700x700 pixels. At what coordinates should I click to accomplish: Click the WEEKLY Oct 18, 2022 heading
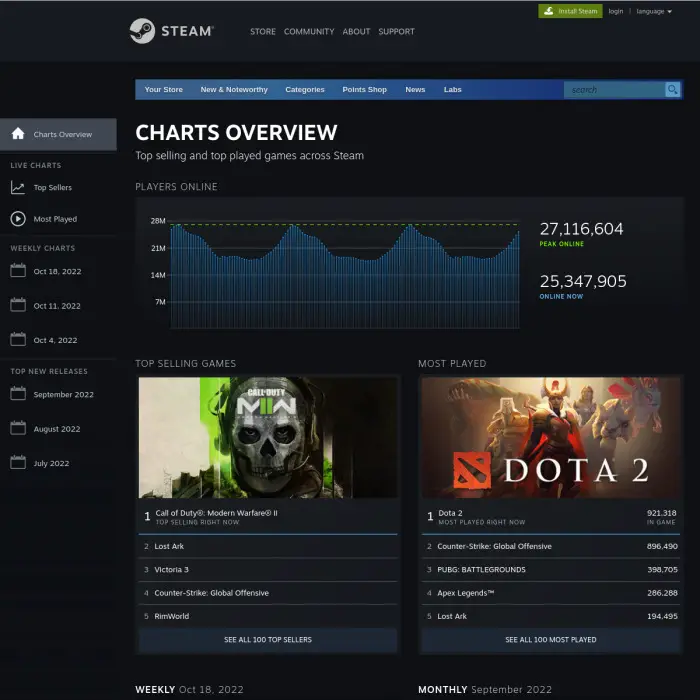[189, 689]
